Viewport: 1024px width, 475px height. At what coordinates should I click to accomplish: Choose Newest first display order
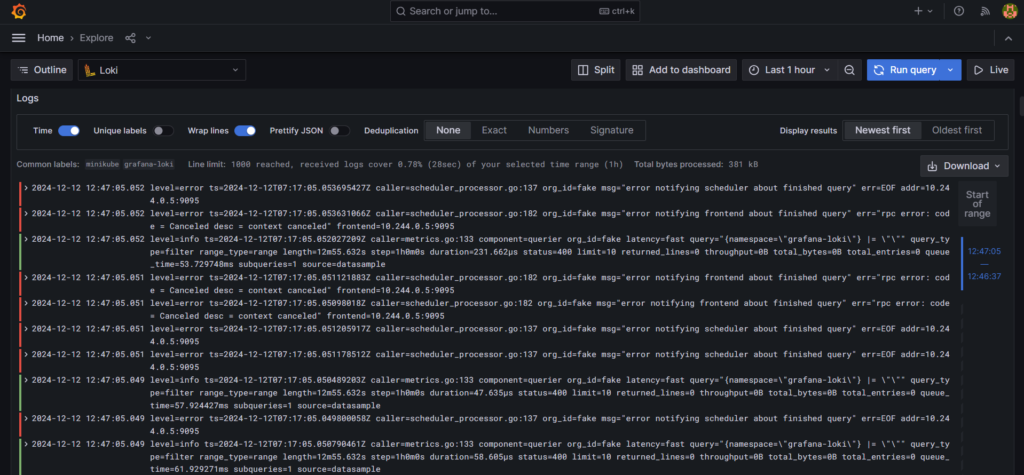(882, 130)
